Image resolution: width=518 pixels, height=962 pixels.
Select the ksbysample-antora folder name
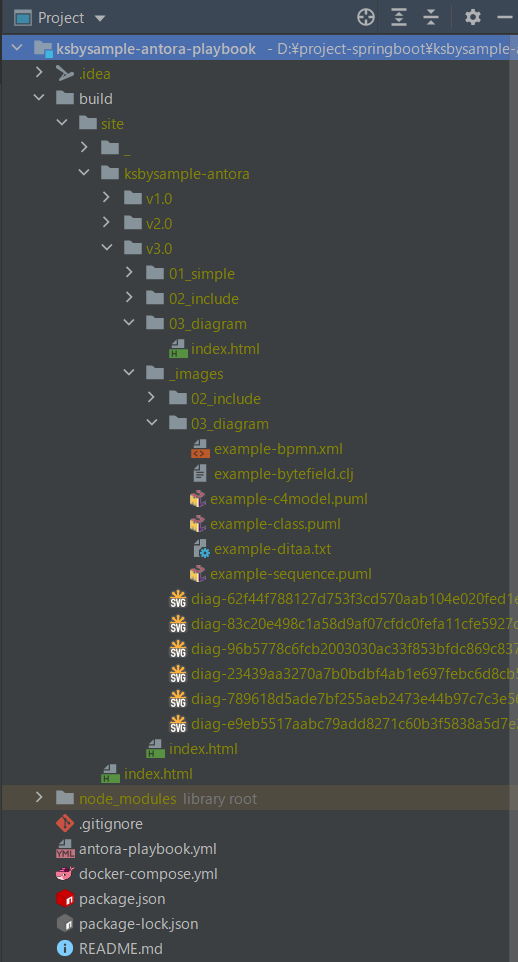[x=187, y=174]
